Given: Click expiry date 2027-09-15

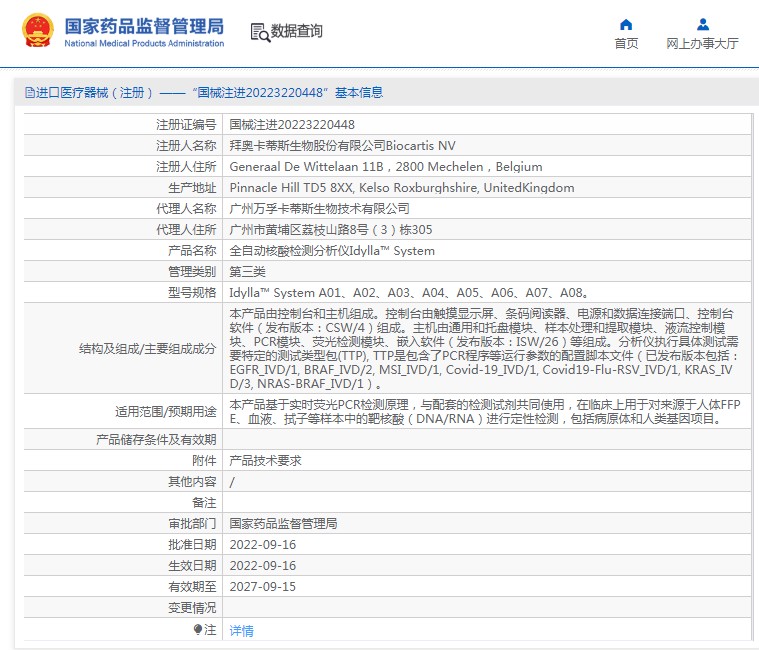Looking at the screenshot, I should click(262, 587).
